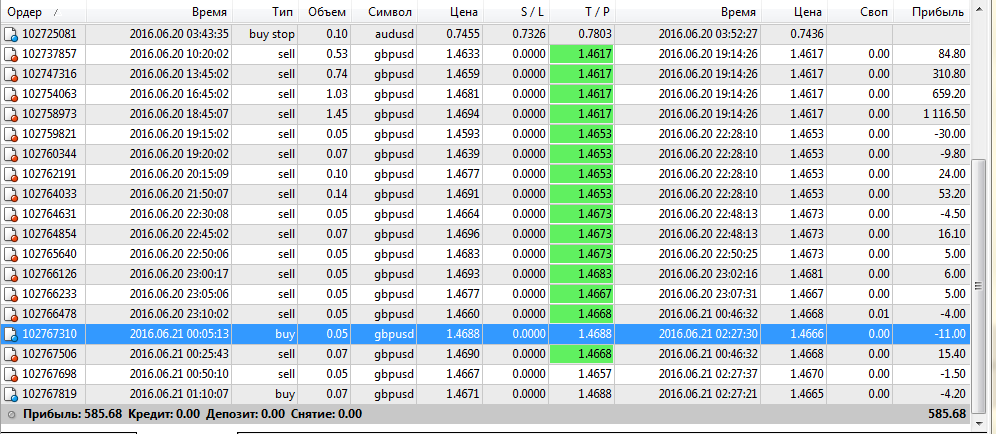Image resolution: width=996 pixels, height=434 pixels.
Task: Click order icon for 102764631
Action: coord(11,214)
